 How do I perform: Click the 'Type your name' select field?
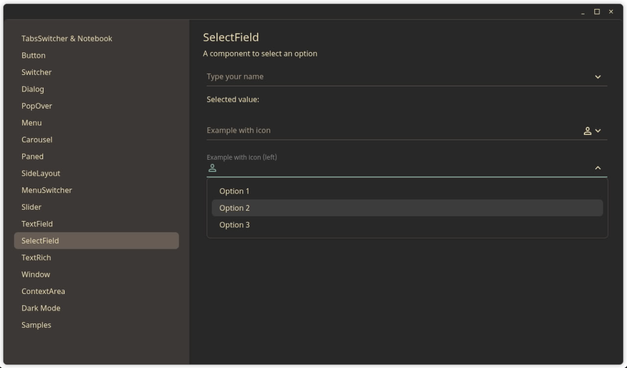pyautogui.click(x=407, y=77)
